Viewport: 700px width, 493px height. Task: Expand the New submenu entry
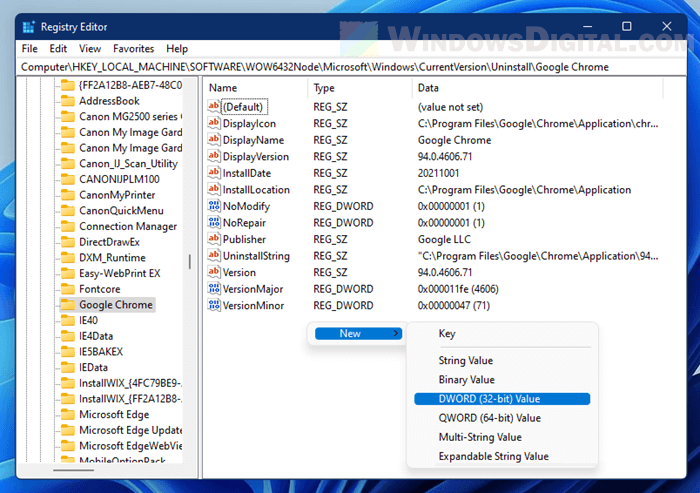[x=358, y=334]
